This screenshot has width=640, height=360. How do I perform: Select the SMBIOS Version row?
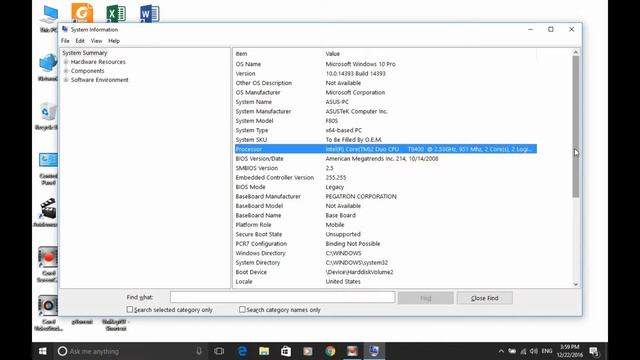(386, 168)
